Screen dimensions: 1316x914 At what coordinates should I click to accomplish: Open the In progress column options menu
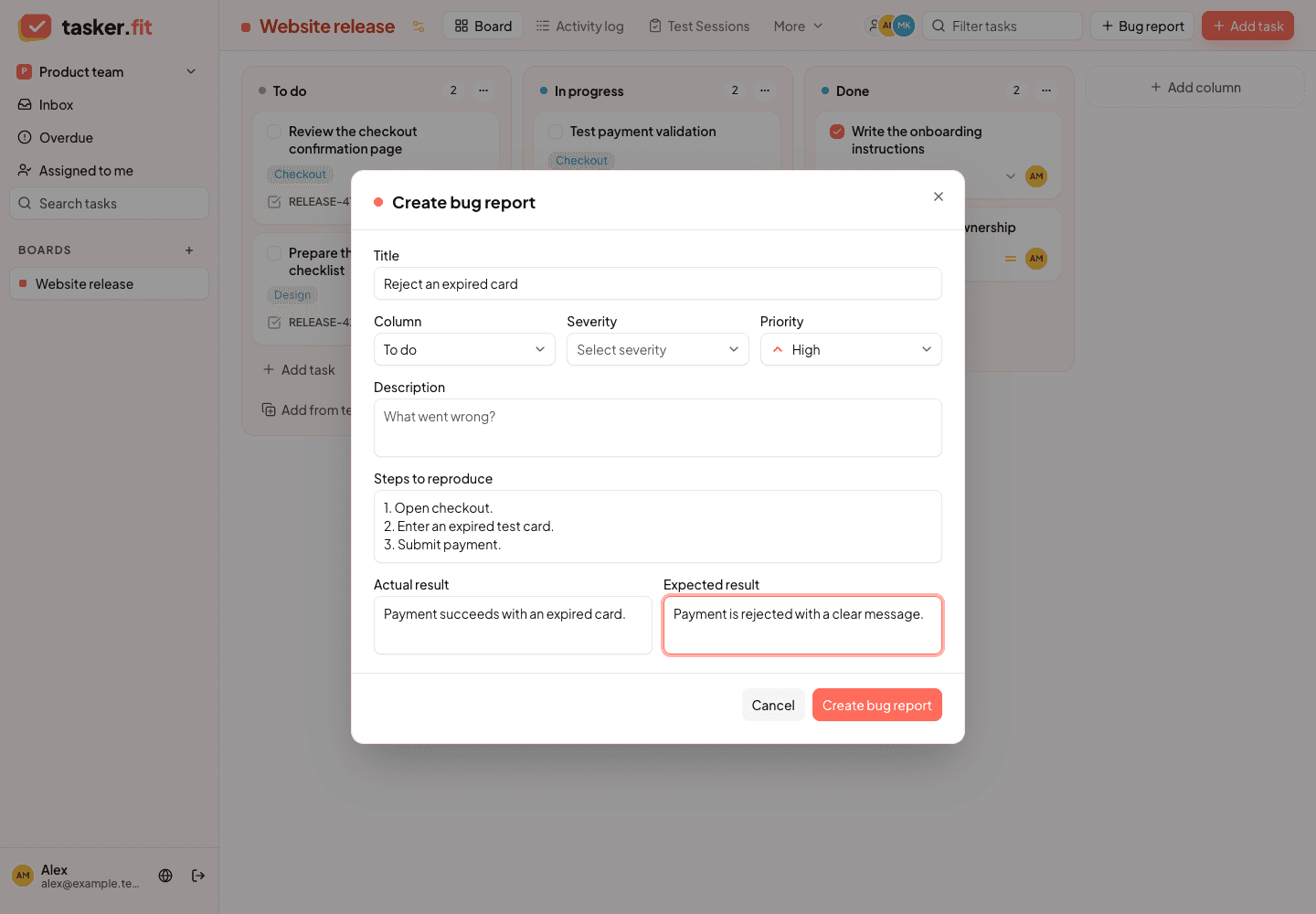coord(765,90)
